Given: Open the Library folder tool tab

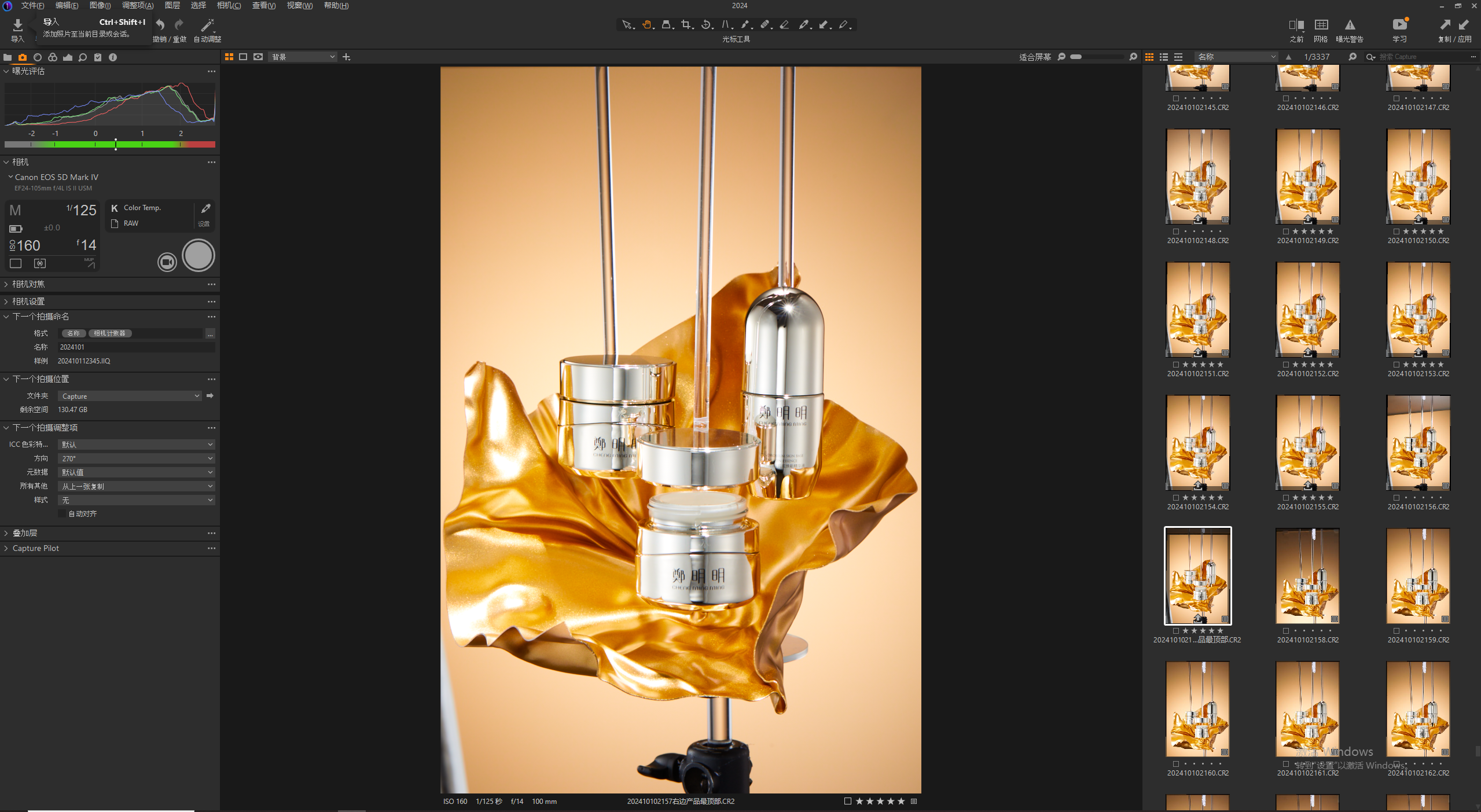Looking at the screenshot, I should pos(8,57).
